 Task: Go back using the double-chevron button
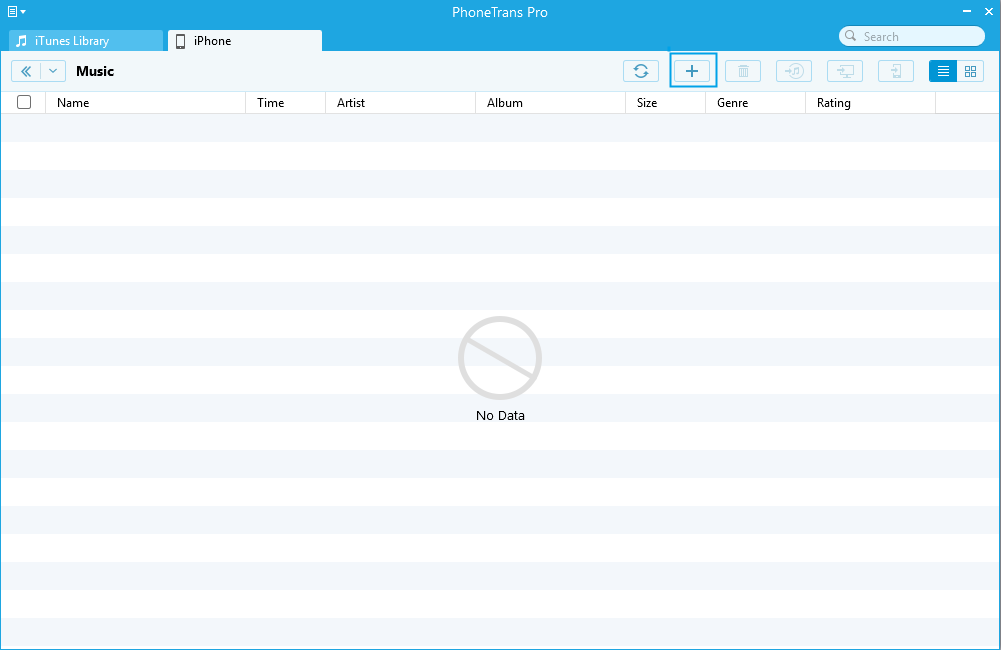point(26,71)
